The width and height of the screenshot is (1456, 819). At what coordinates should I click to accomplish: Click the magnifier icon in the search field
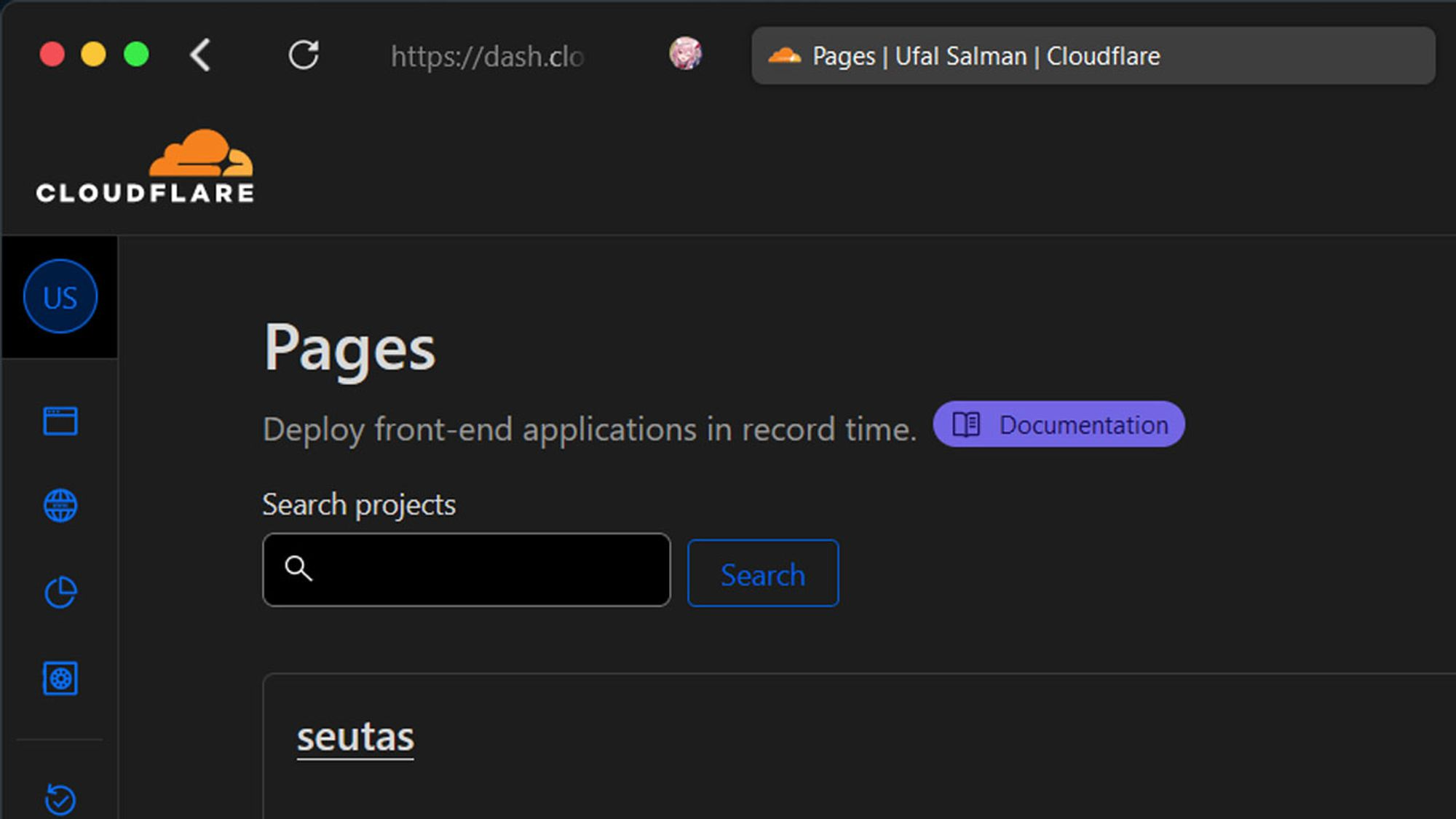(298, 568)
